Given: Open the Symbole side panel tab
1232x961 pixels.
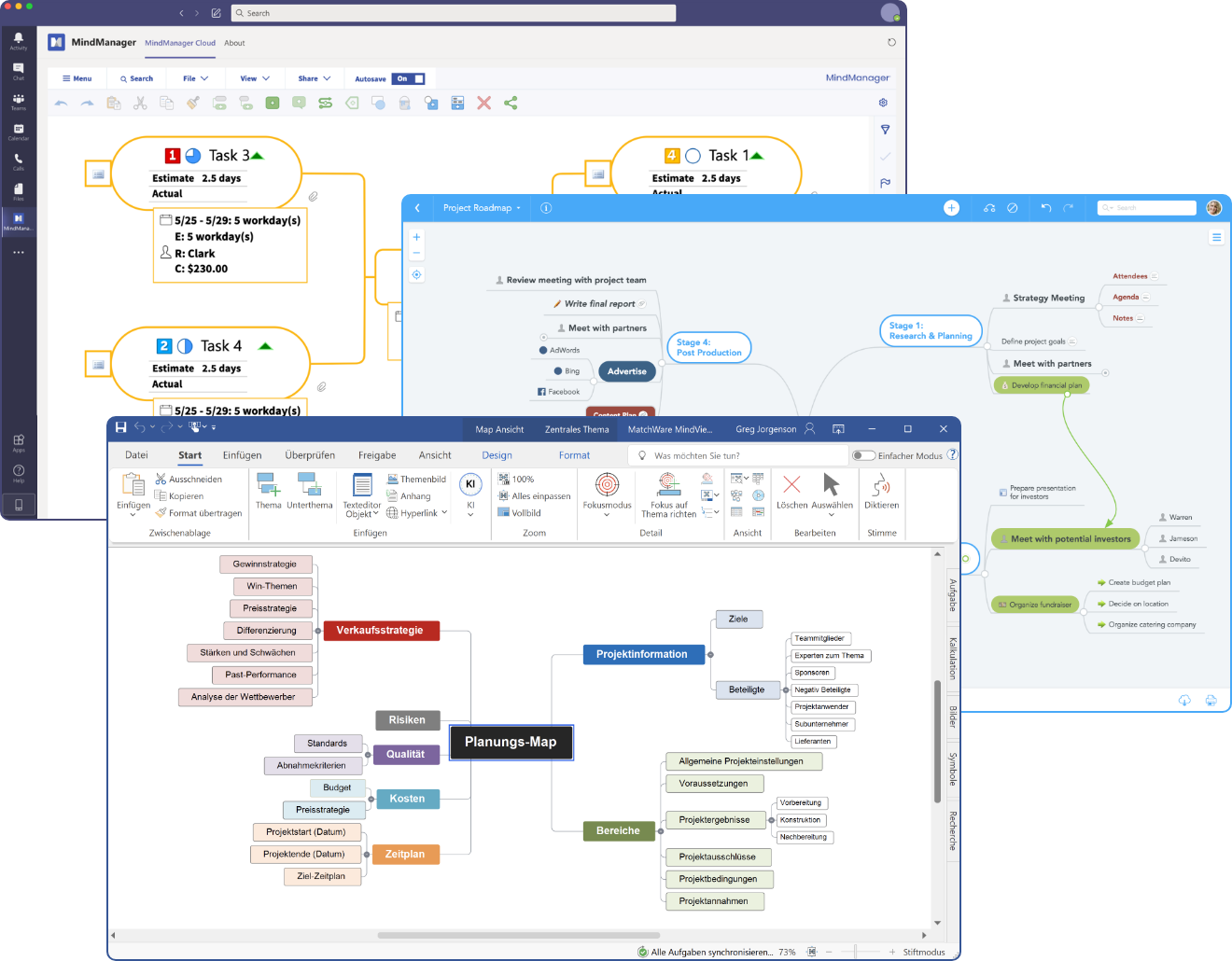Looking at the screenshot, I should coord(953,770).
